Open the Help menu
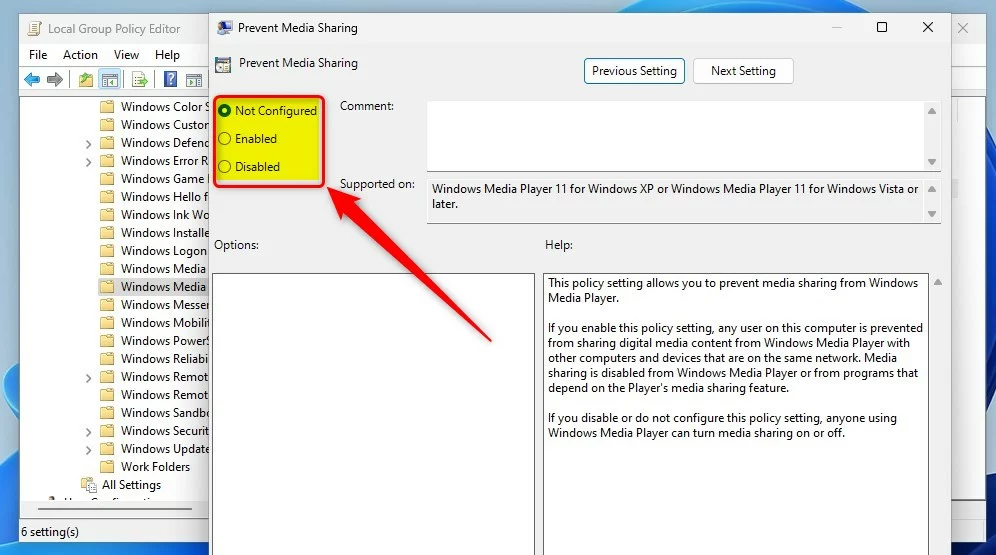This screenshot has width=996, height=555. tap(167, 55)
